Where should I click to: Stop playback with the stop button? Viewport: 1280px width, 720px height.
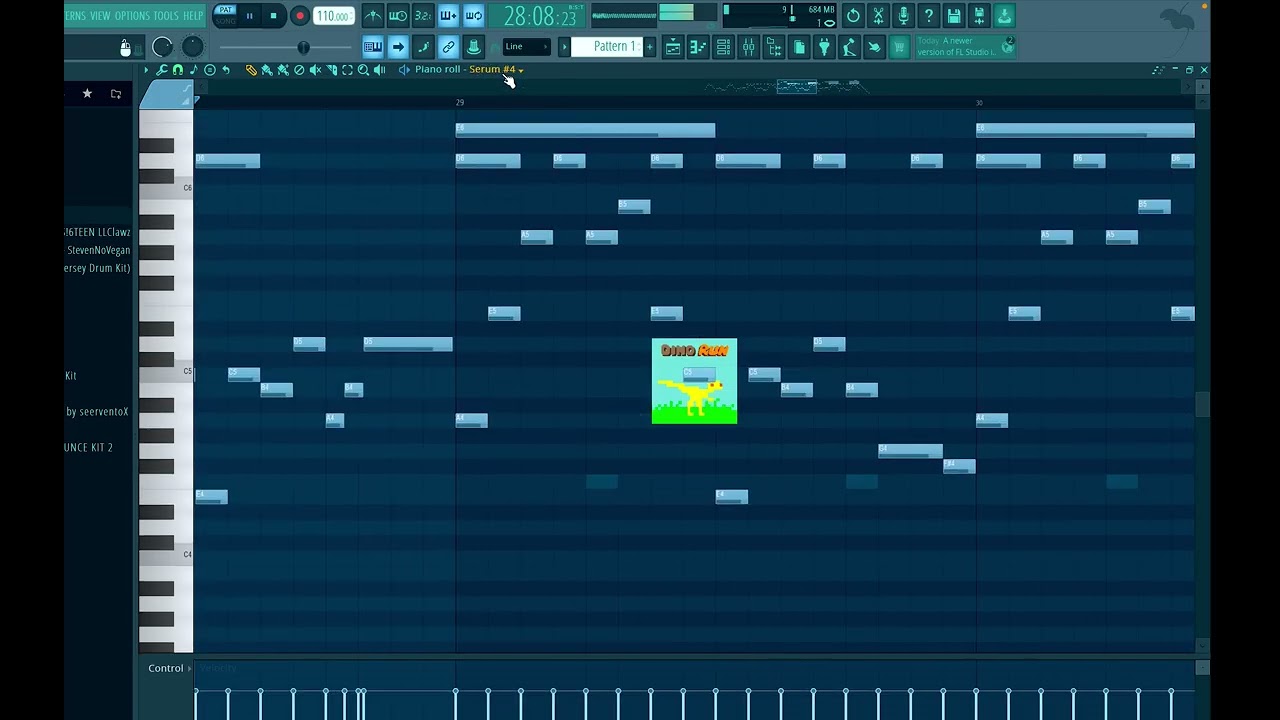click(x=273, y=15)
